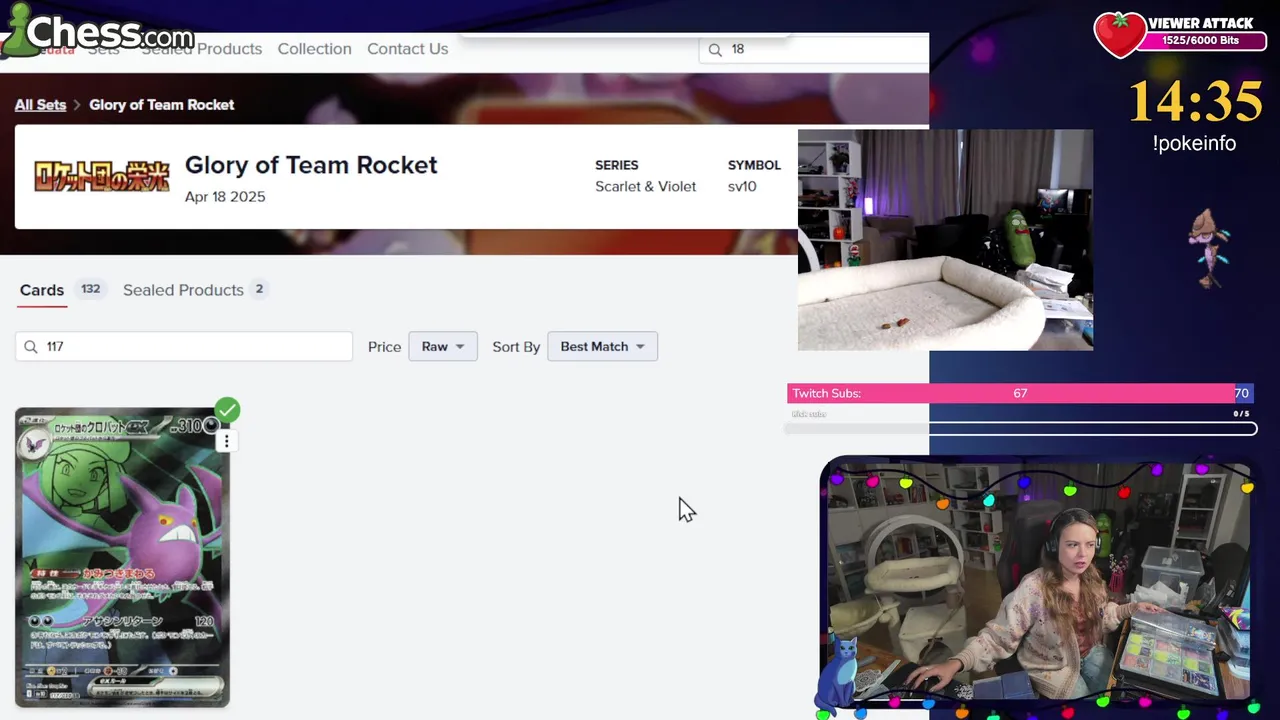This screenshot has width=1280, height=720.
Task: Go back to All Sets breadcrumb
Action: 40,105
